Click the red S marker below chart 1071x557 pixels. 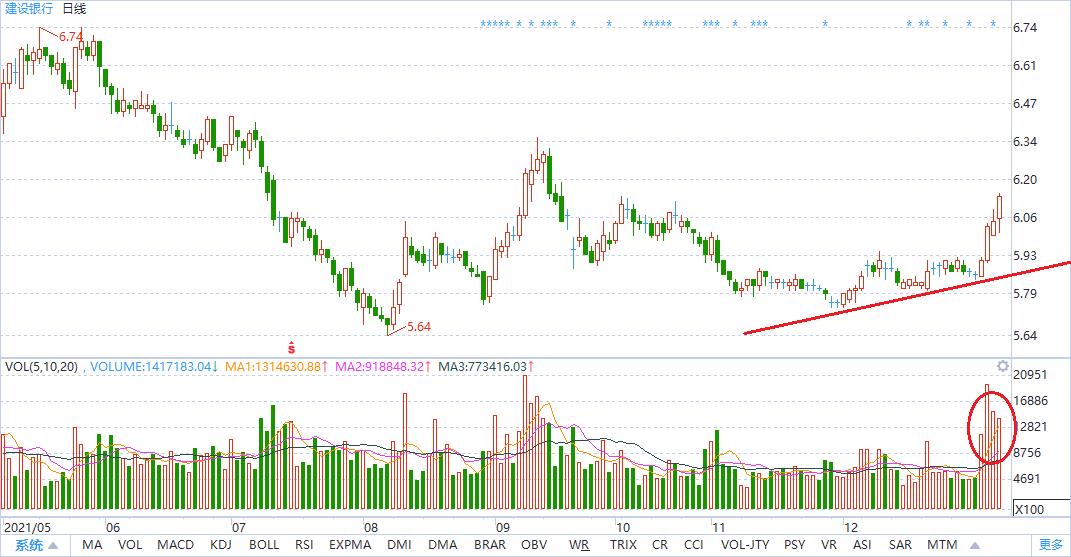(x=292, y=347)
